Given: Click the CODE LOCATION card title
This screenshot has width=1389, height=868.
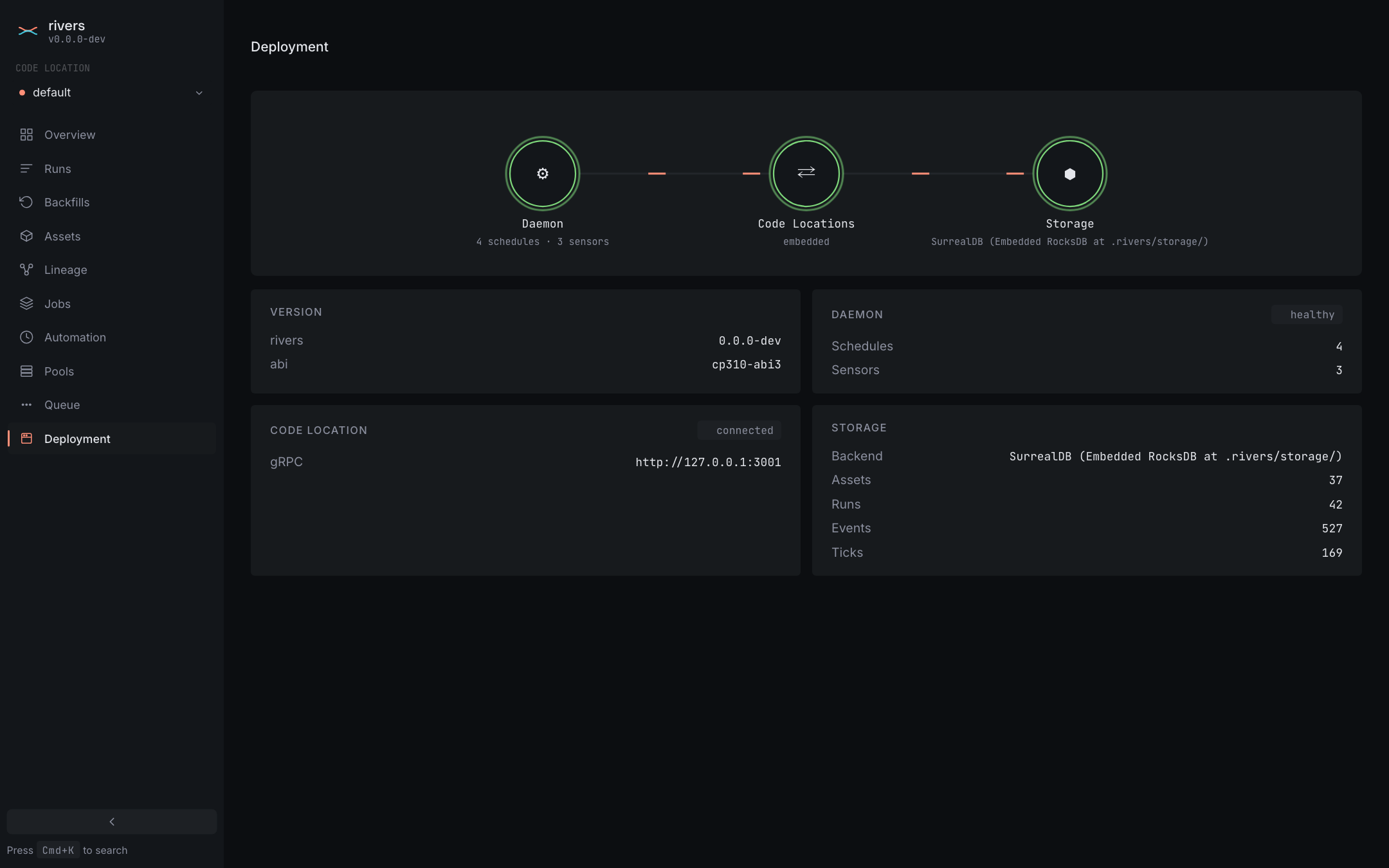Looking at the screenshot, I should coord(318,430).
